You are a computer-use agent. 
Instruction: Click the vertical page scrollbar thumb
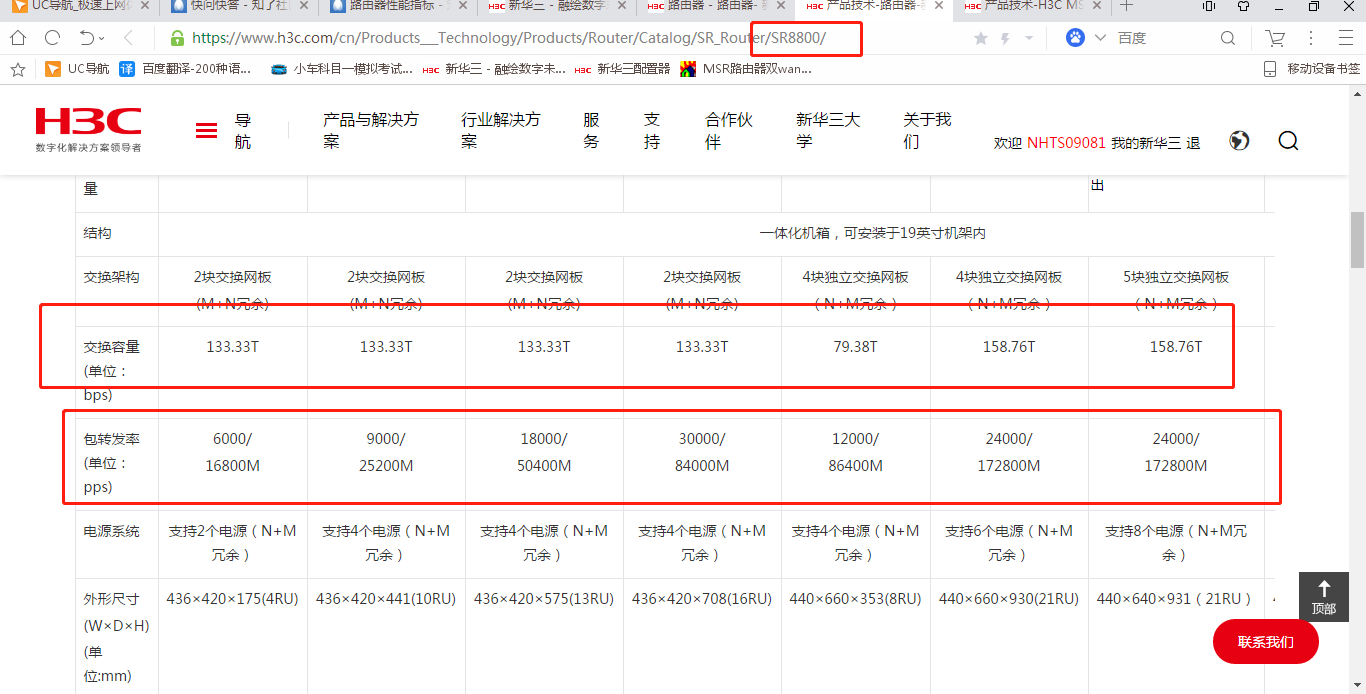tap(1357, 240)
